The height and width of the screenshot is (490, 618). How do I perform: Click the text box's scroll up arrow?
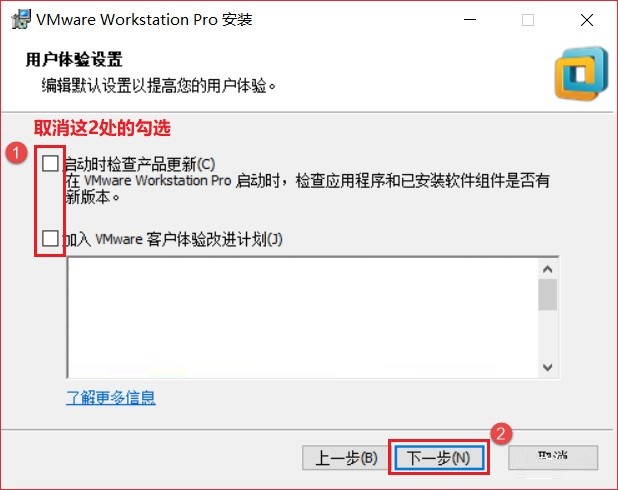[547, 269]
